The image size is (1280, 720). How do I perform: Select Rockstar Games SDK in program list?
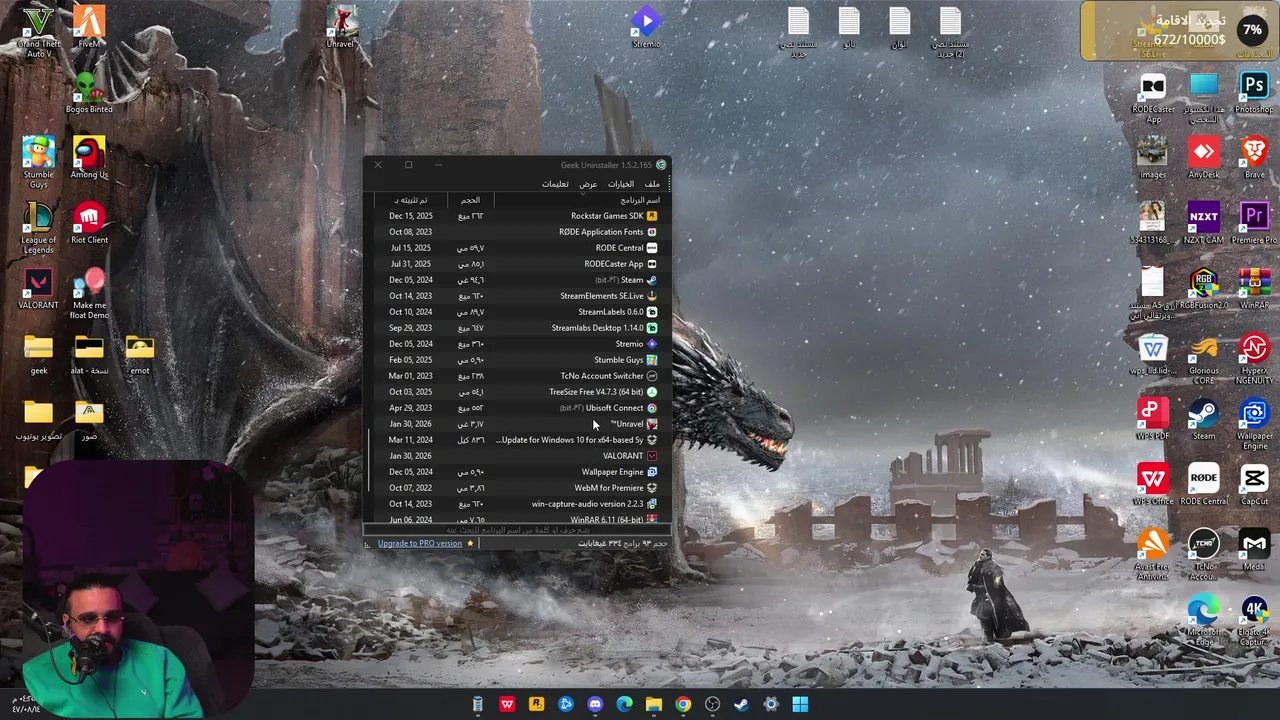[516, 216]
